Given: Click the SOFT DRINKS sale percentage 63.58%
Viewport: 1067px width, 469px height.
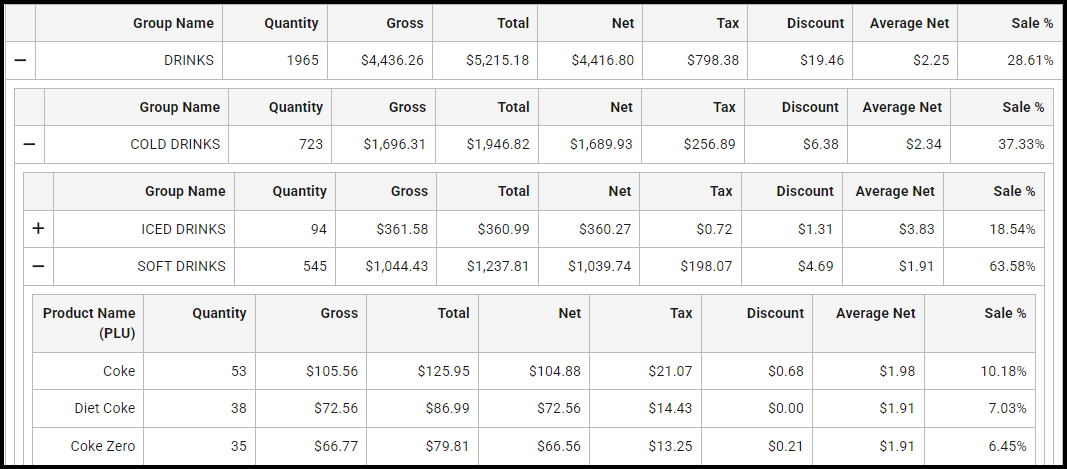Looking at the screenshot, I should 1013,266.
